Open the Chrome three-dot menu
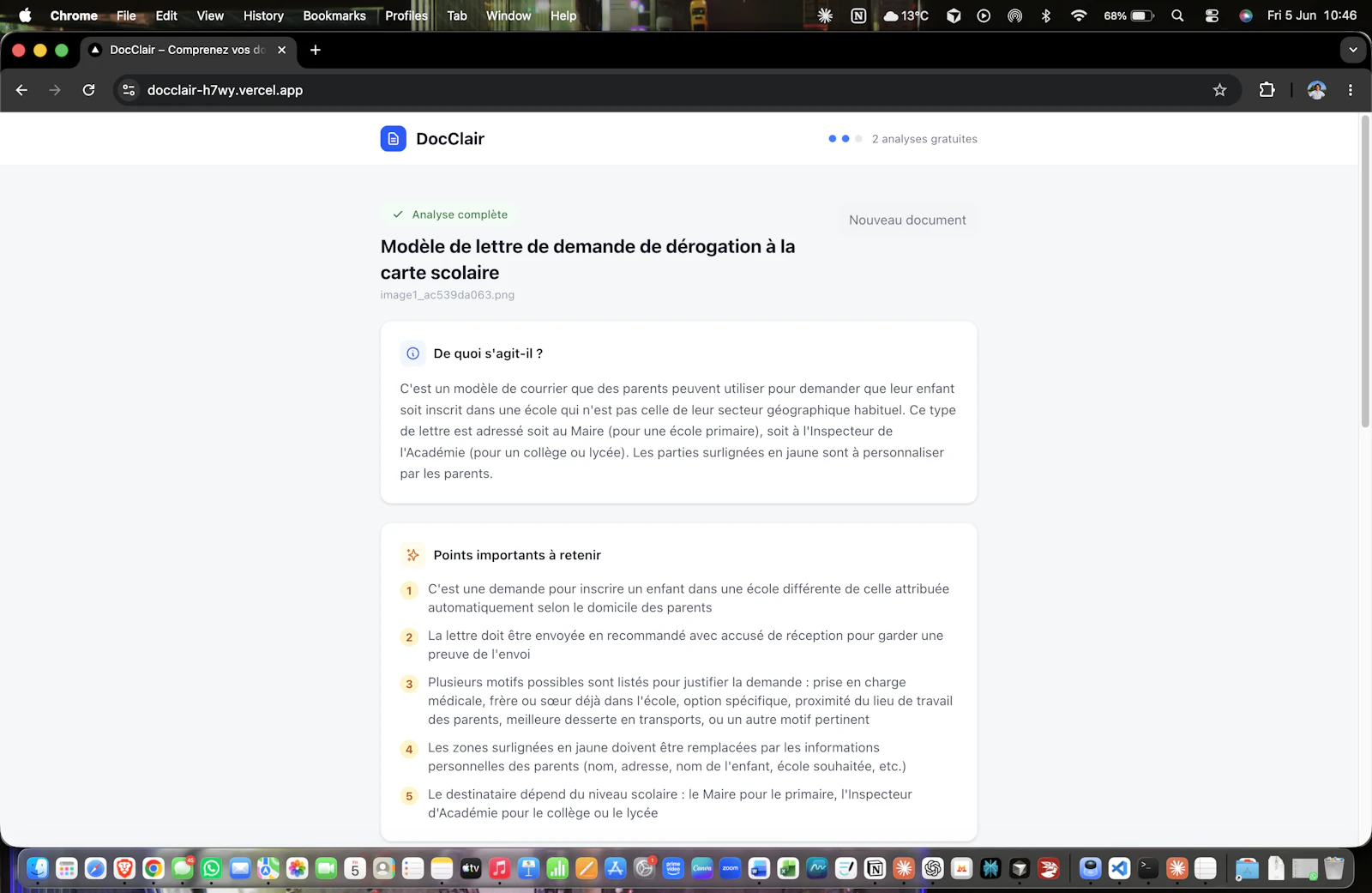This screenshot has height=893, width=1372. click(x=1351, y=90)
